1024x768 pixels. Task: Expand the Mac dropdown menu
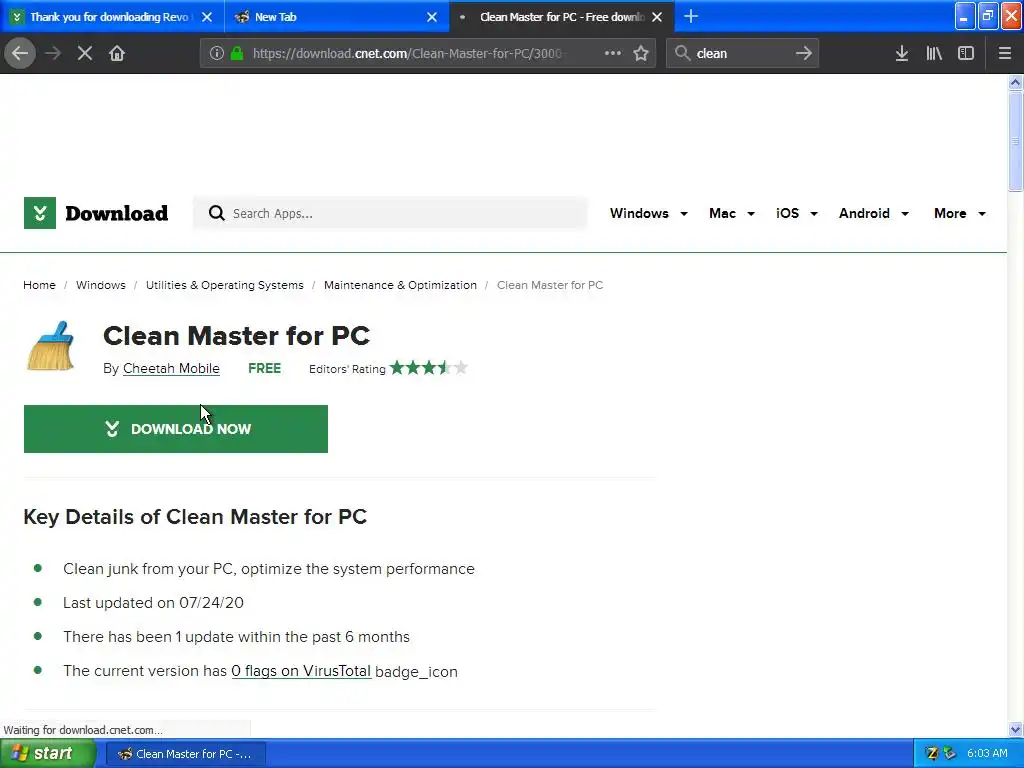click(x=731, y=214)
